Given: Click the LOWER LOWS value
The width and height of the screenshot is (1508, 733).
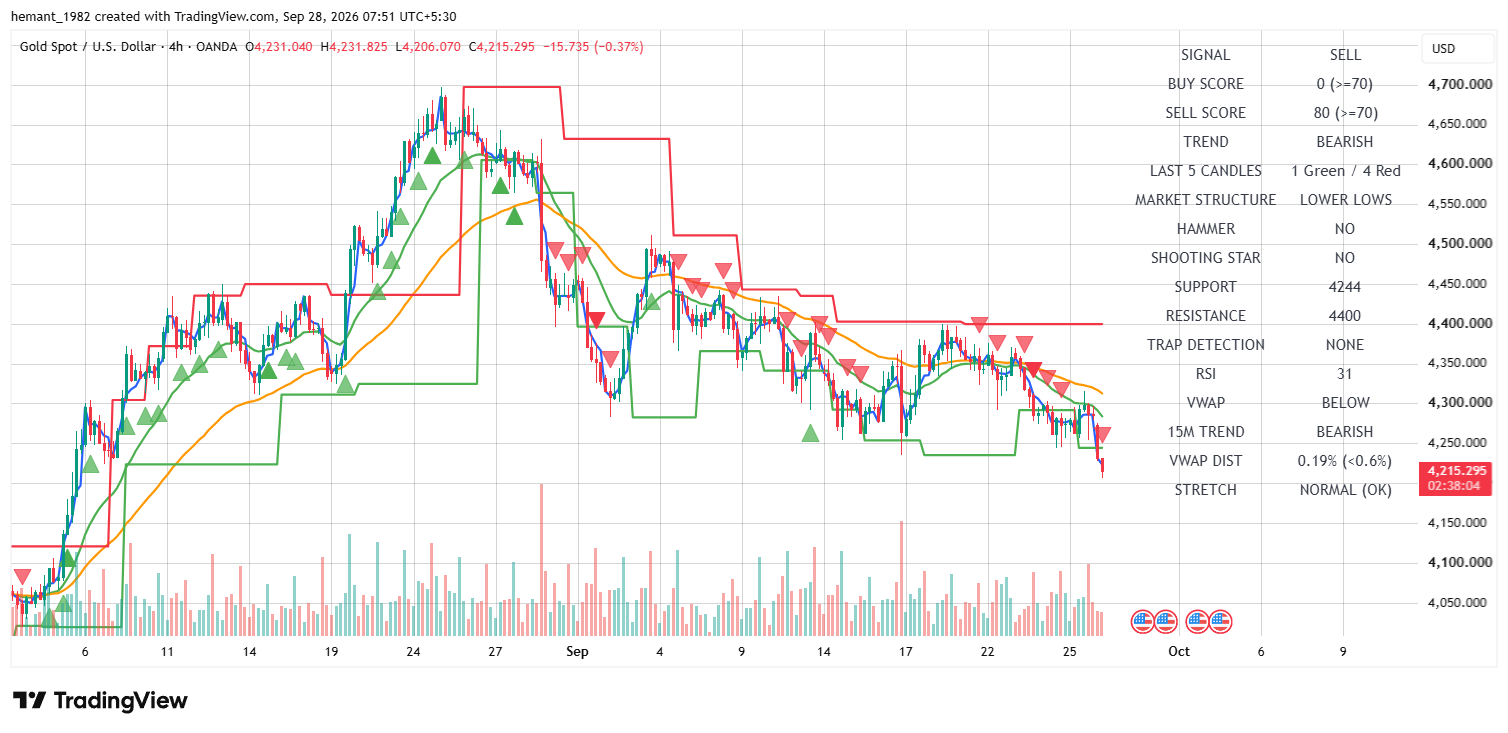Looking at the screenshot, I should click(1345, 200).
